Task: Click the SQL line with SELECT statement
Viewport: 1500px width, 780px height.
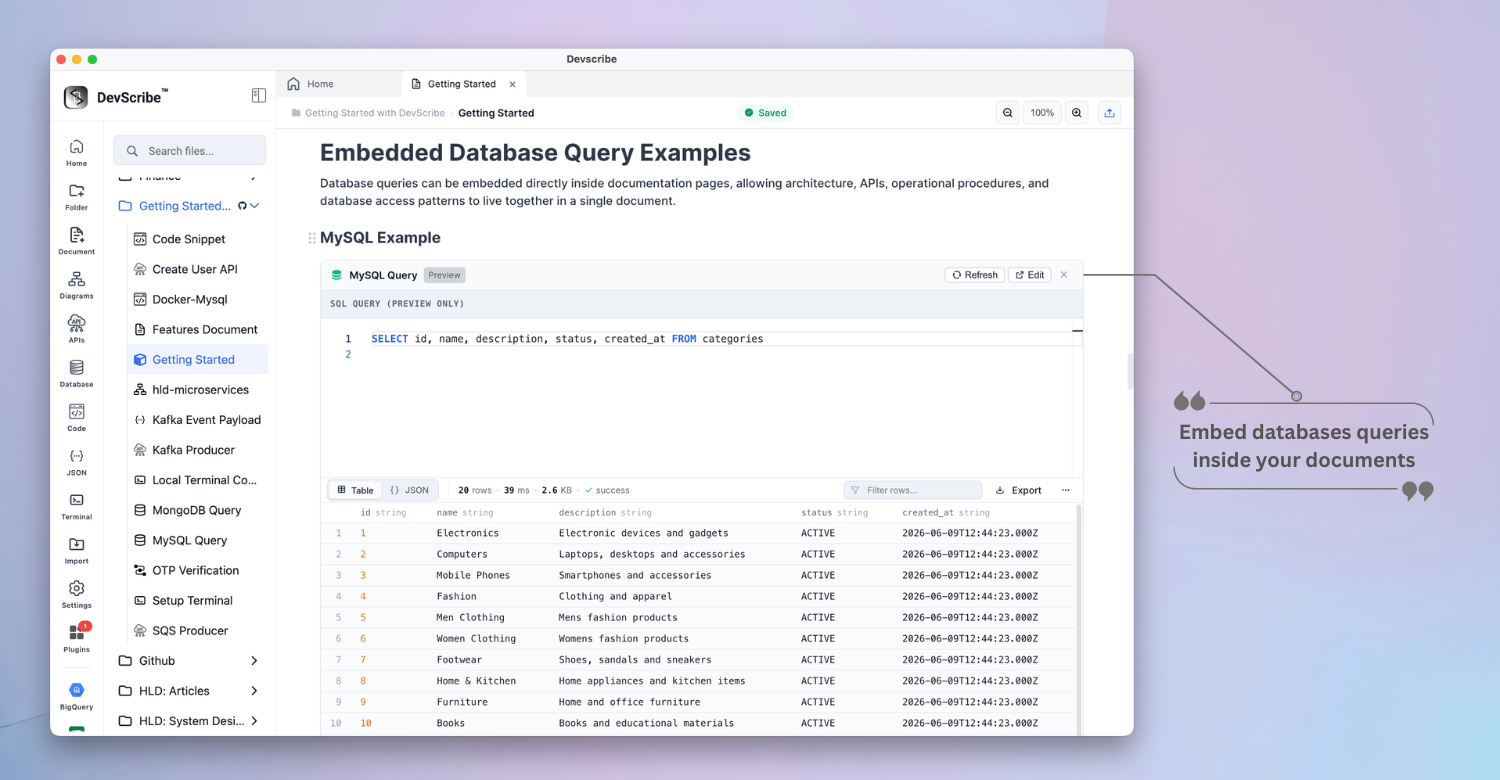Action: tap(567, 339)
